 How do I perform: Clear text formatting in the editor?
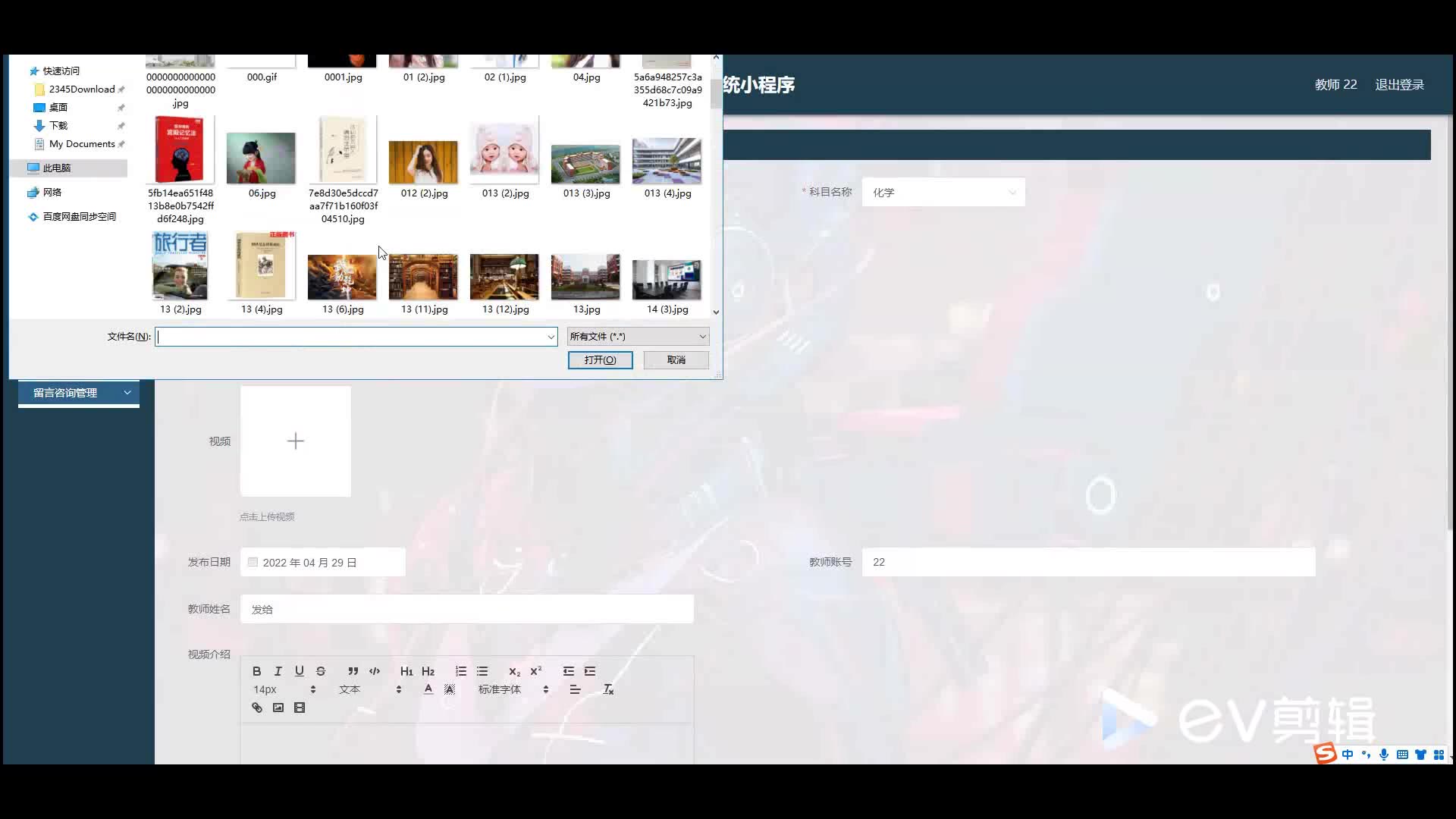[x=607, y=689]
